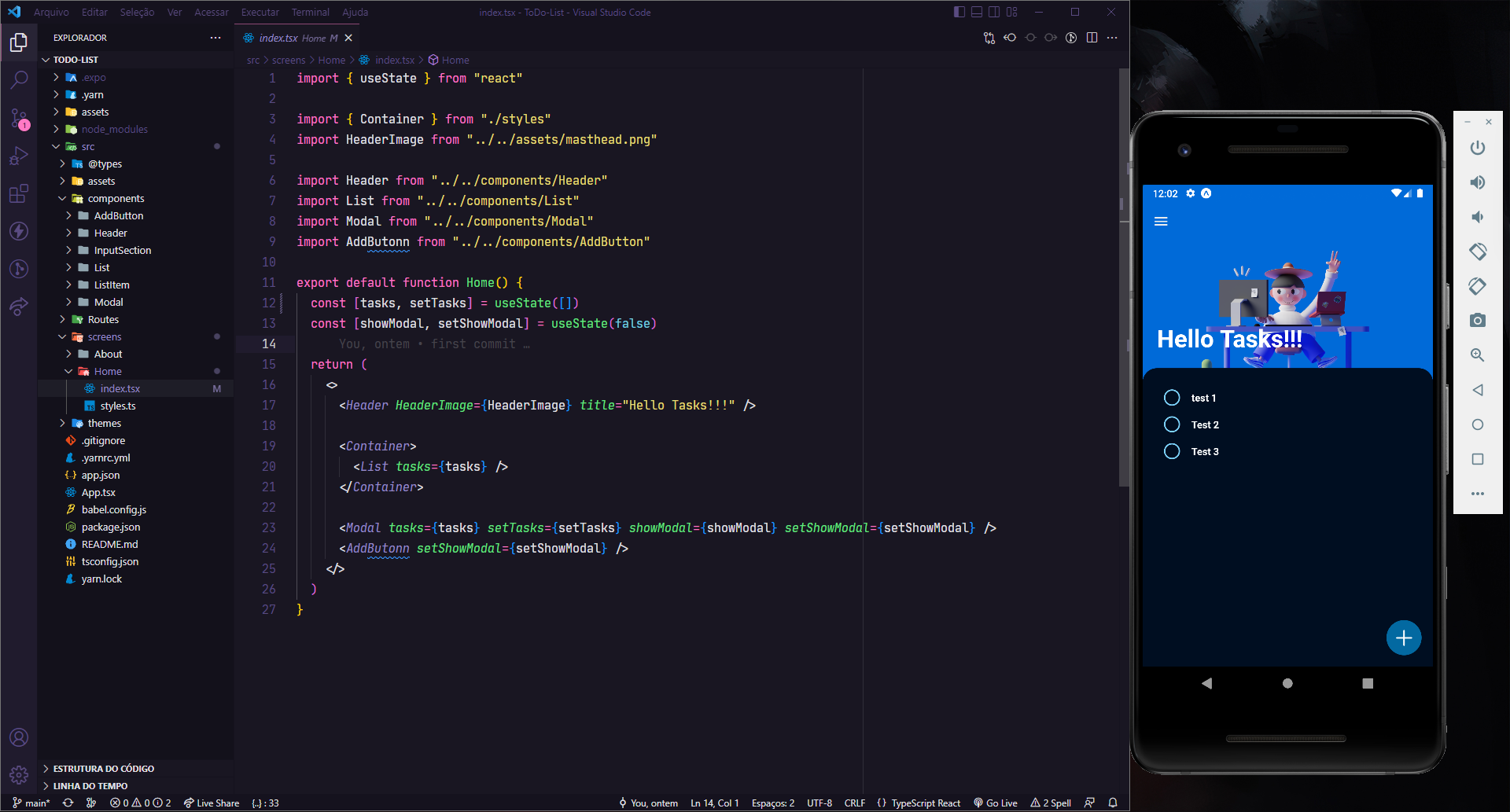Open Explorer Views and More Actions ellipsis
Image resolution: width=1510 pixels, height=812 pixels.
point(215,38)
